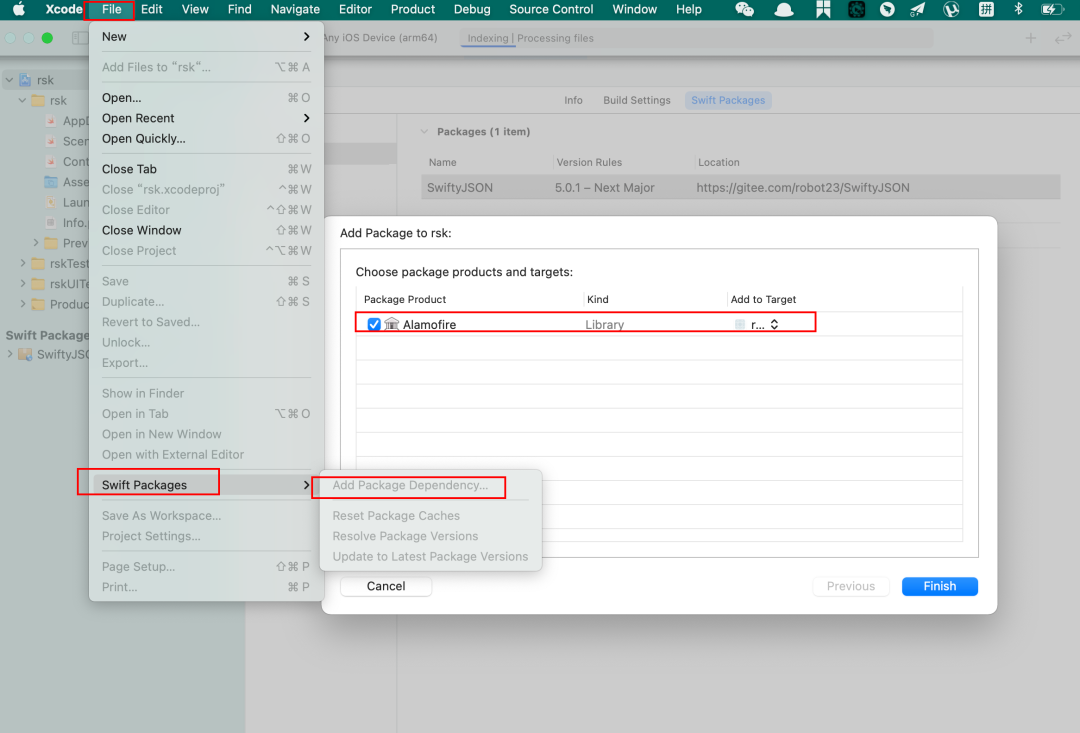This screenshot has width=1080, height=733.
Task: Click WeChat icon in menu bar
Action: pyautogui.click(x=745, y=9)
